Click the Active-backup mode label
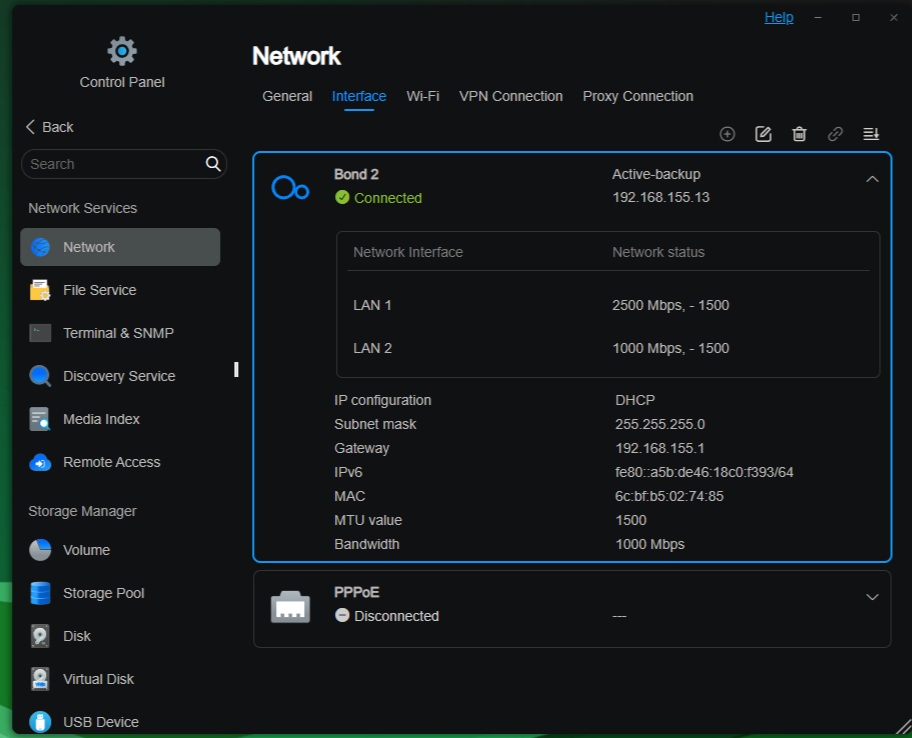 (x=656, y=174)
